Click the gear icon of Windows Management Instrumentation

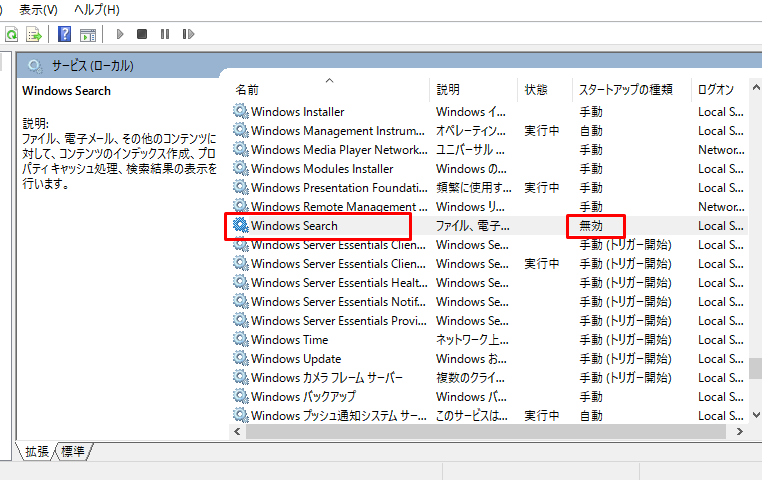pos(240,130)
